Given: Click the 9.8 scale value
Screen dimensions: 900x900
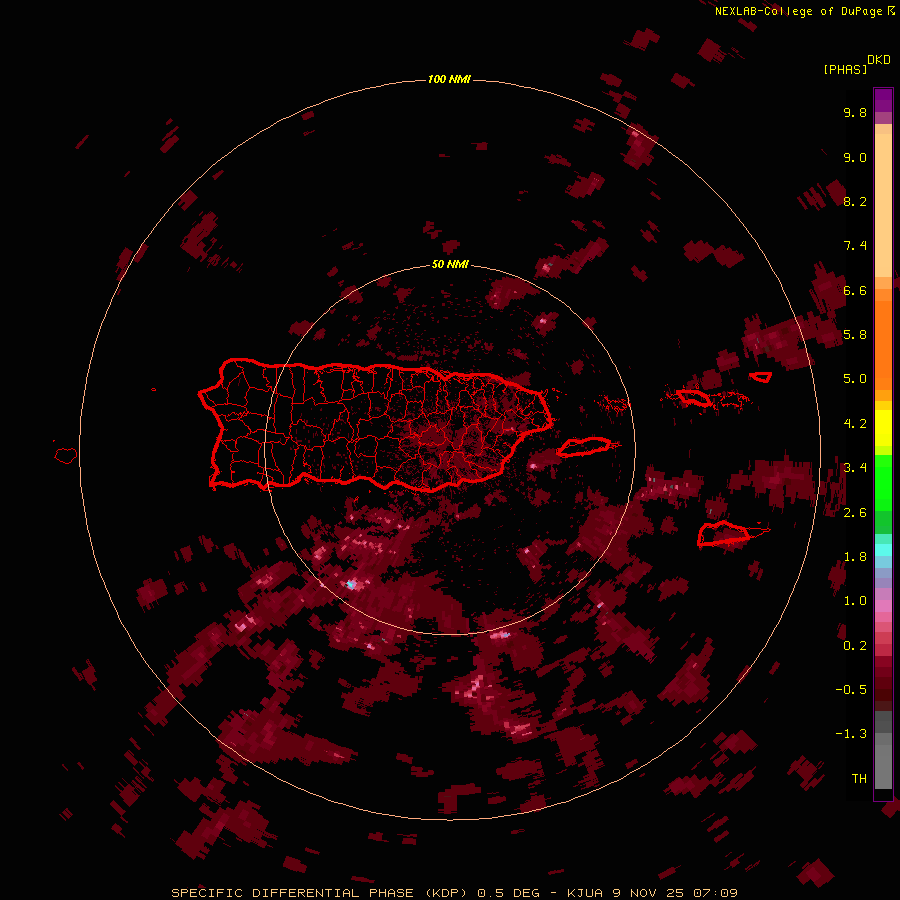Looking at the screenshot, I should tap(855, 112).
